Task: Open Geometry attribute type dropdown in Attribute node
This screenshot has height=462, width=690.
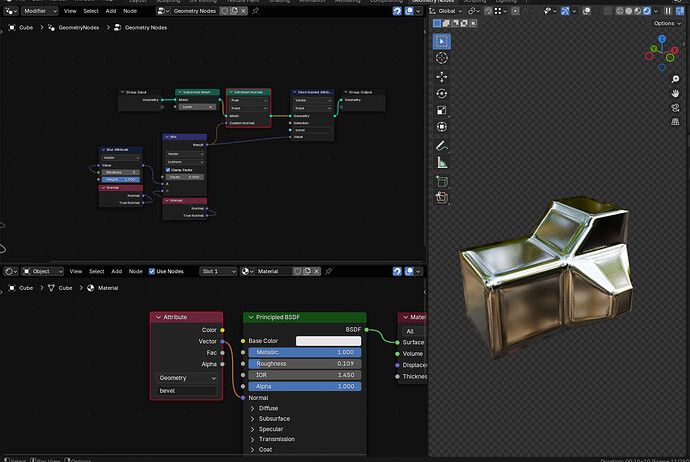Action: [x=187, y=378]
